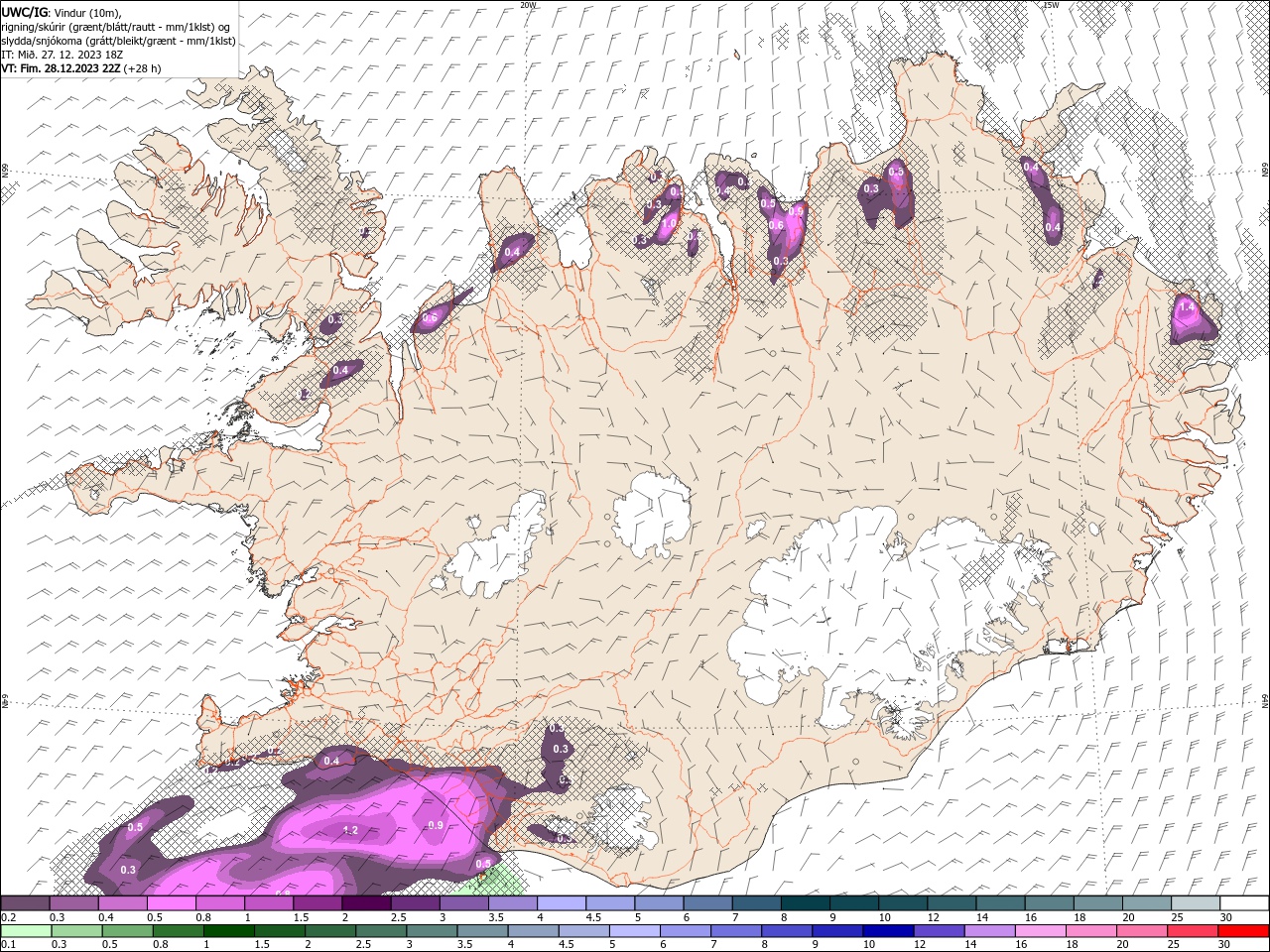Select the line starting 'rigning/skúrir (grænt/blátt/rautt'
The width and height of the screenshot is (1270, 952).
pos(117,26)
